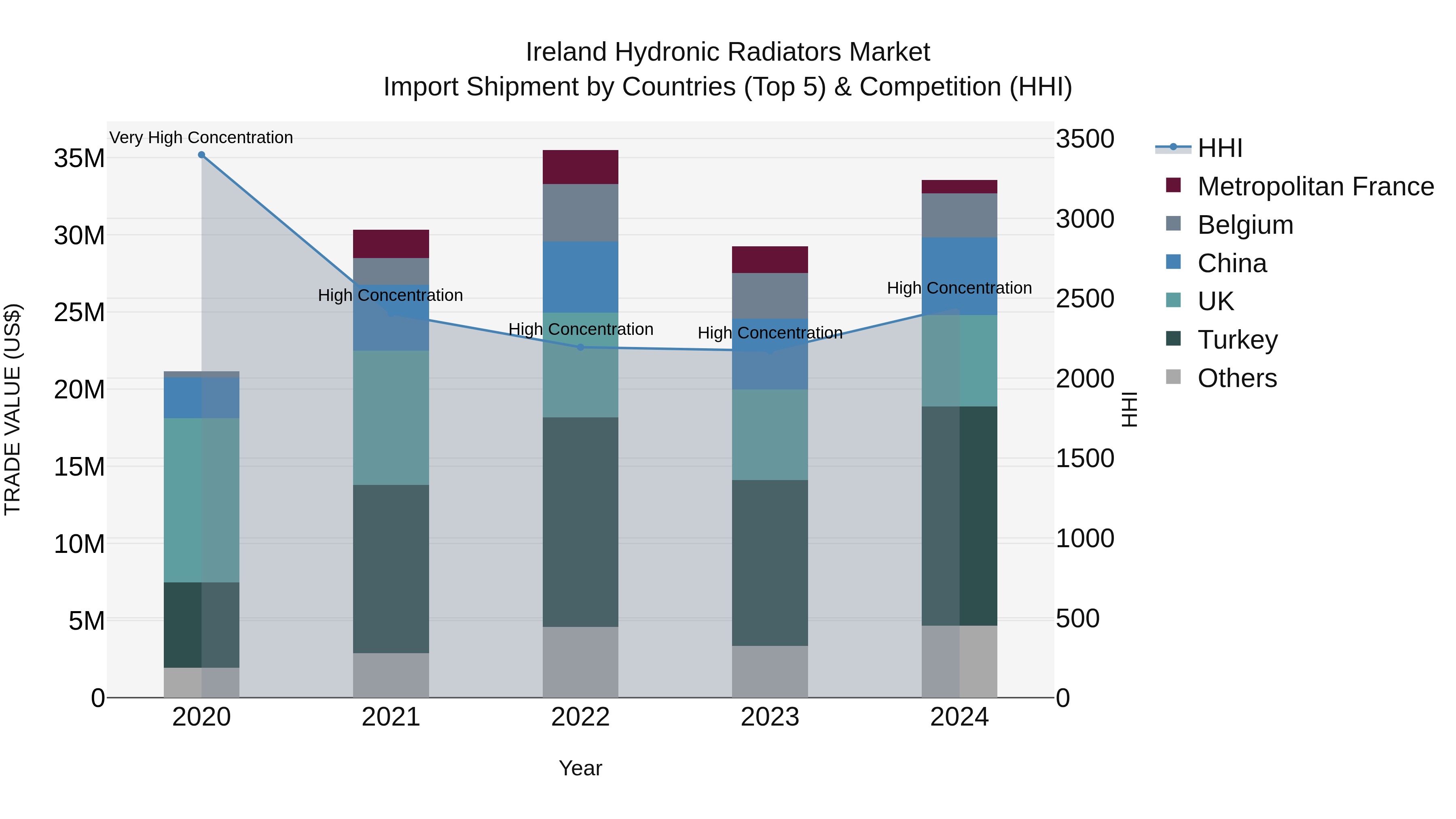Image resolution: width=1456 pixels, height=819 pixels.
Task: Click the Belgium legend label
Action: point(1246,225)
